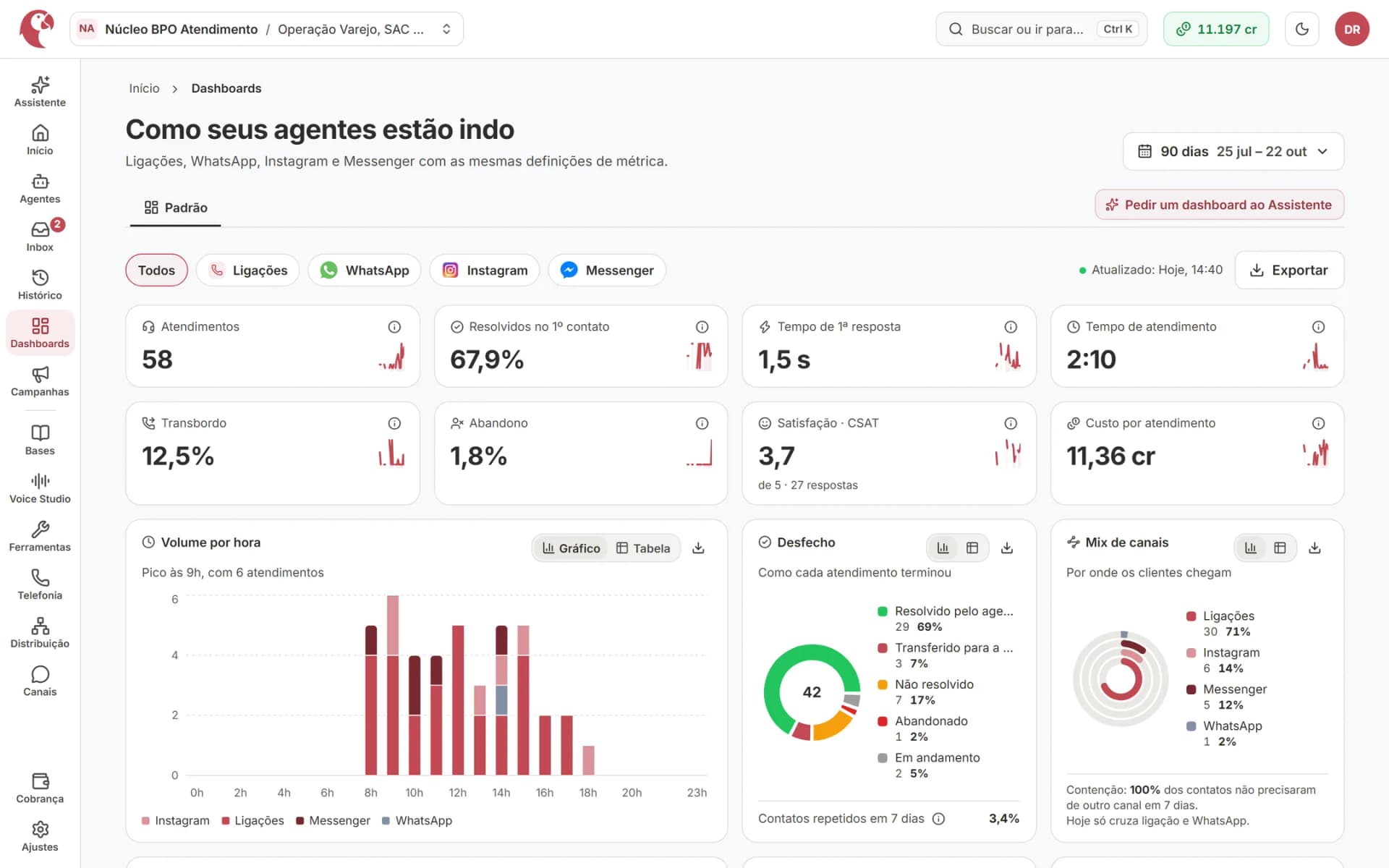This screenshot has width=1389, height=868.
Task: Toggle Instagram legend swatch in Volume chart
Action: (146, 821)
